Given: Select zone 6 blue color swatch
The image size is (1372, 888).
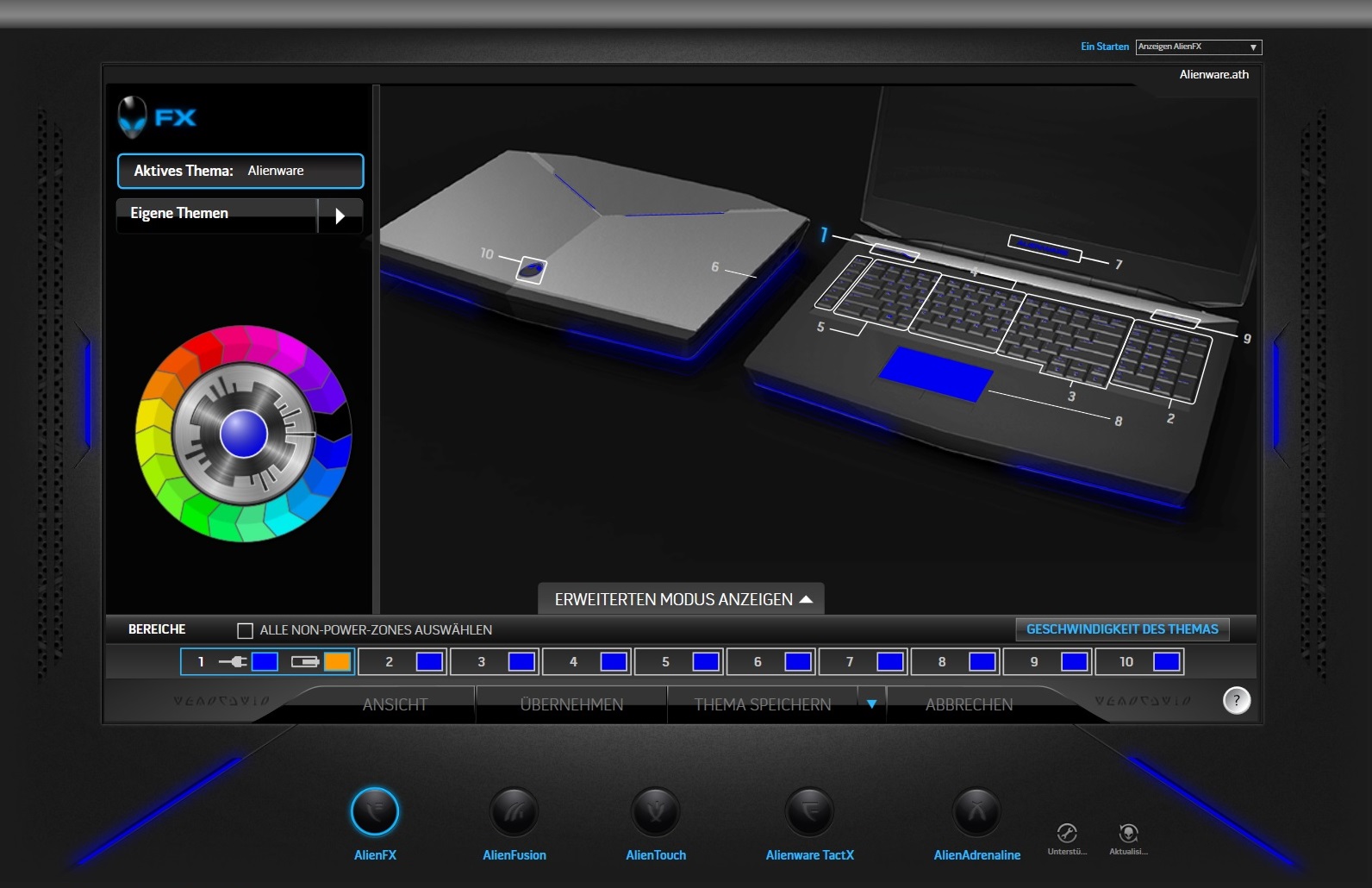Looking at the screenshot, I should 798,662.
